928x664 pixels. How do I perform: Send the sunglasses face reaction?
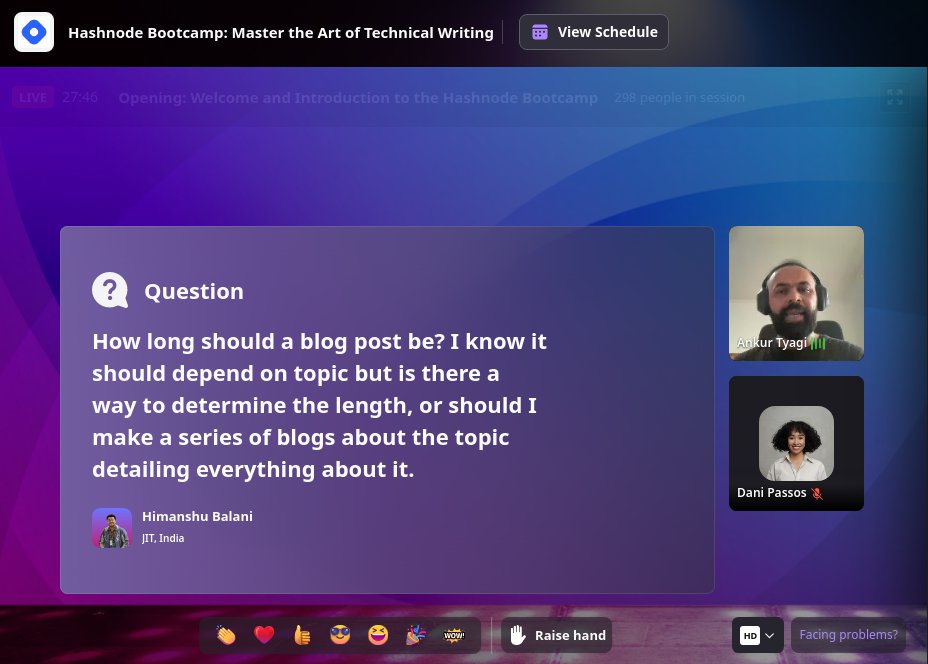coord(340,635)
